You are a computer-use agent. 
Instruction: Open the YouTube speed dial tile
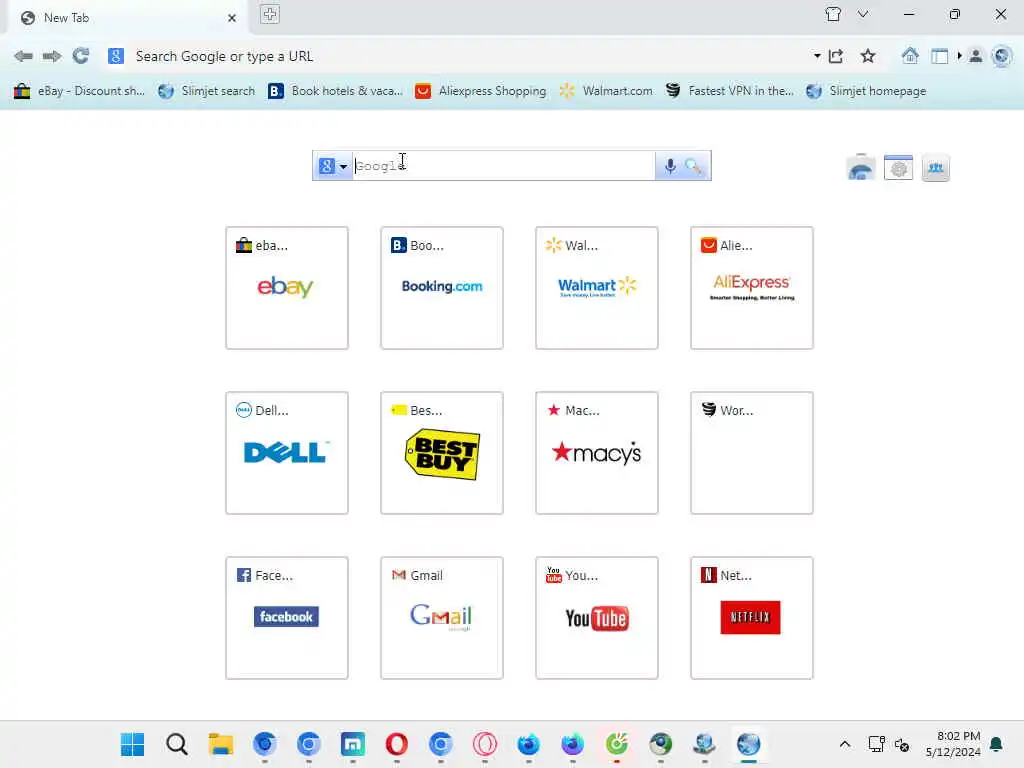point(597,618)
